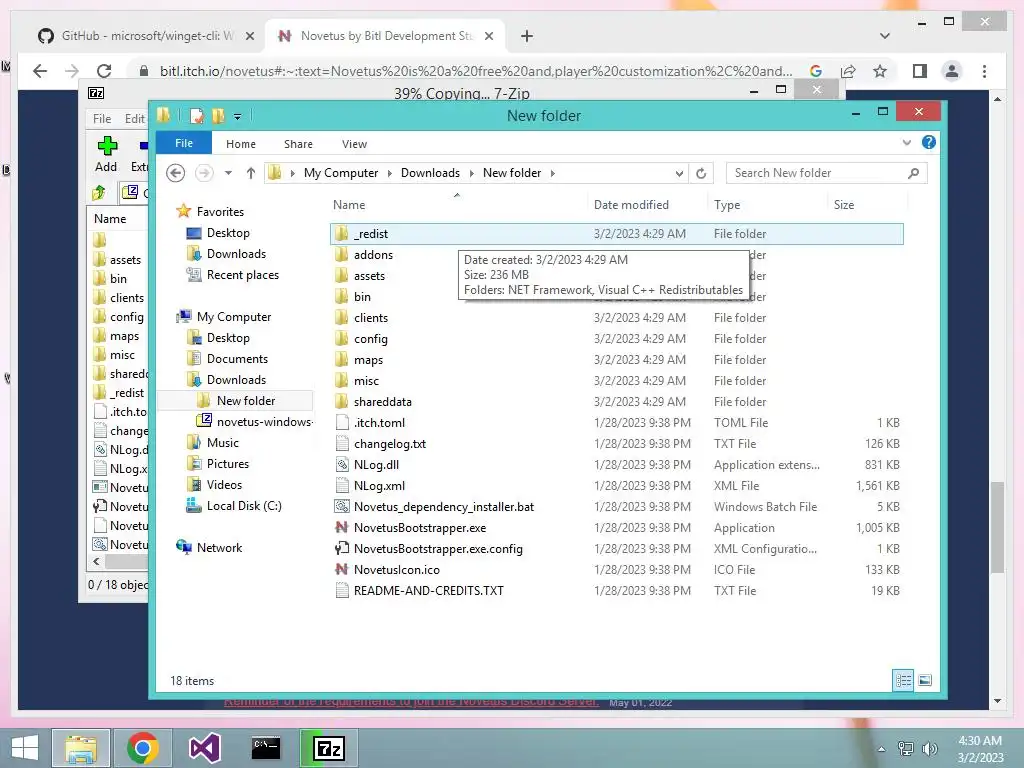Click the Add plus icon in 7-Zip
The height and width of the screenshot is (768, 1024).
[107, 146]
